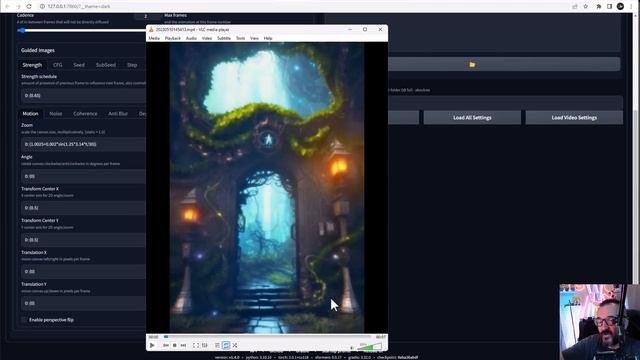This screenshot has height=360, width=640.
Task: Click the browser address bar URL
Action: 79,6
